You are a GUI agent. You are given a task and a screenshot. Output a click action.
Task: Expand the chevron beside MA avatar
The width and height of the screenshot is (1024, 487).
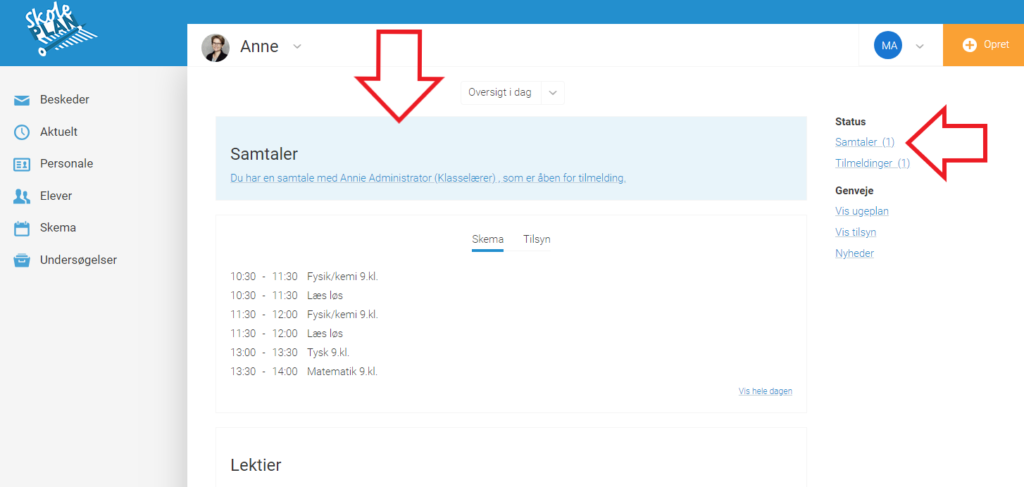[x=920, y=46]
